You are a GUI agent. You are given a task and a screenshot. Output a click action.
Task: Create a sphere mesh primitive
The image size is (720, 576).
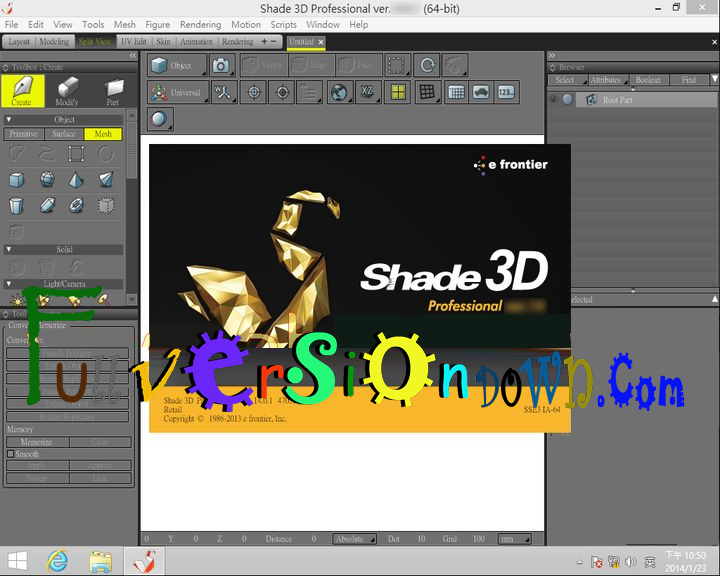click(x=47, y=180)
